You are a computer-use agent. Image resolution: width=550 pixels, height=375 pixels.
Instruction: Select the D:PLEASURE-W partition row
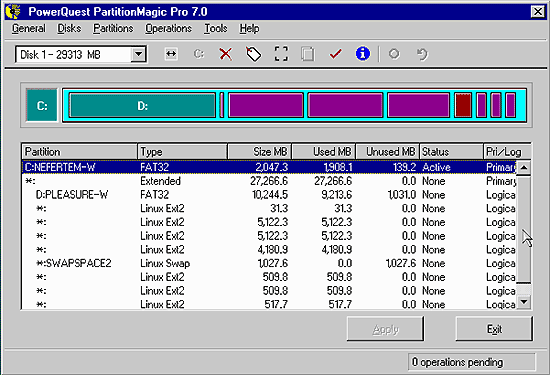(270, 195)
